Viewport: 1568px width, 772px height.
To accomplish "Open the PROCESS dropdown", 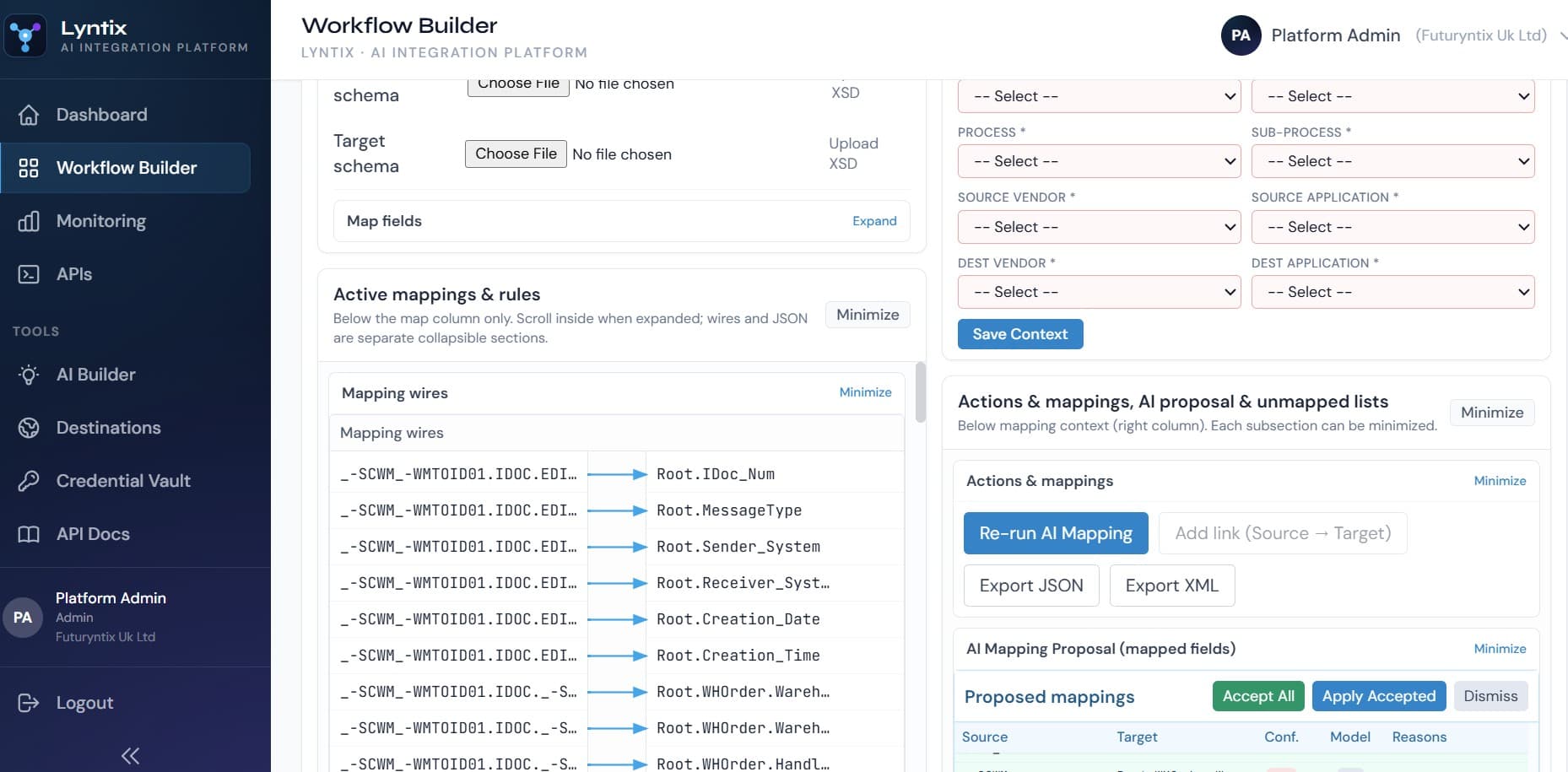I will (1099, 161).
